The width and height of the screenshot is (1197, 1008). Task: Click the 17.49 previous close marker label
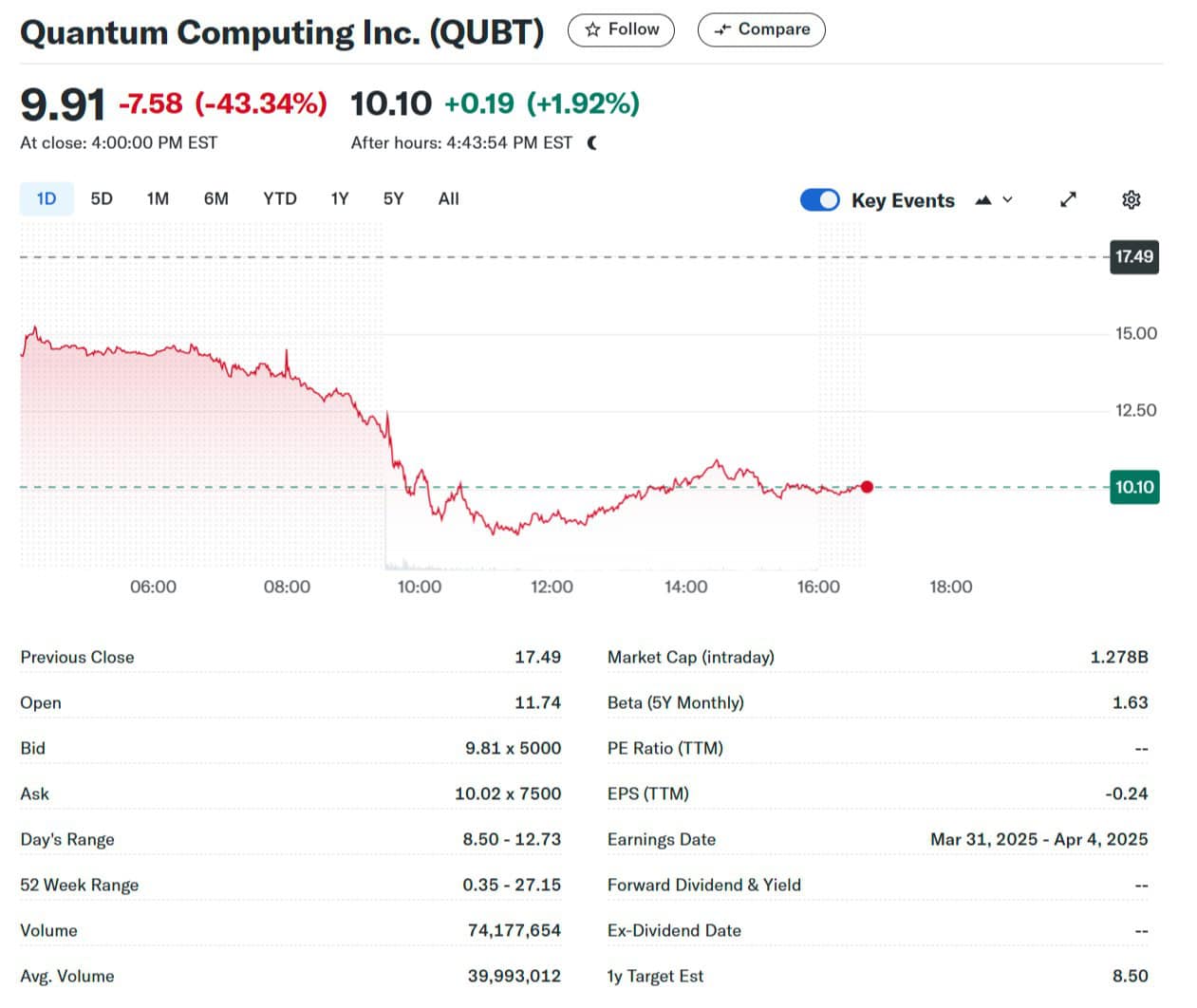pos(1134,256)
